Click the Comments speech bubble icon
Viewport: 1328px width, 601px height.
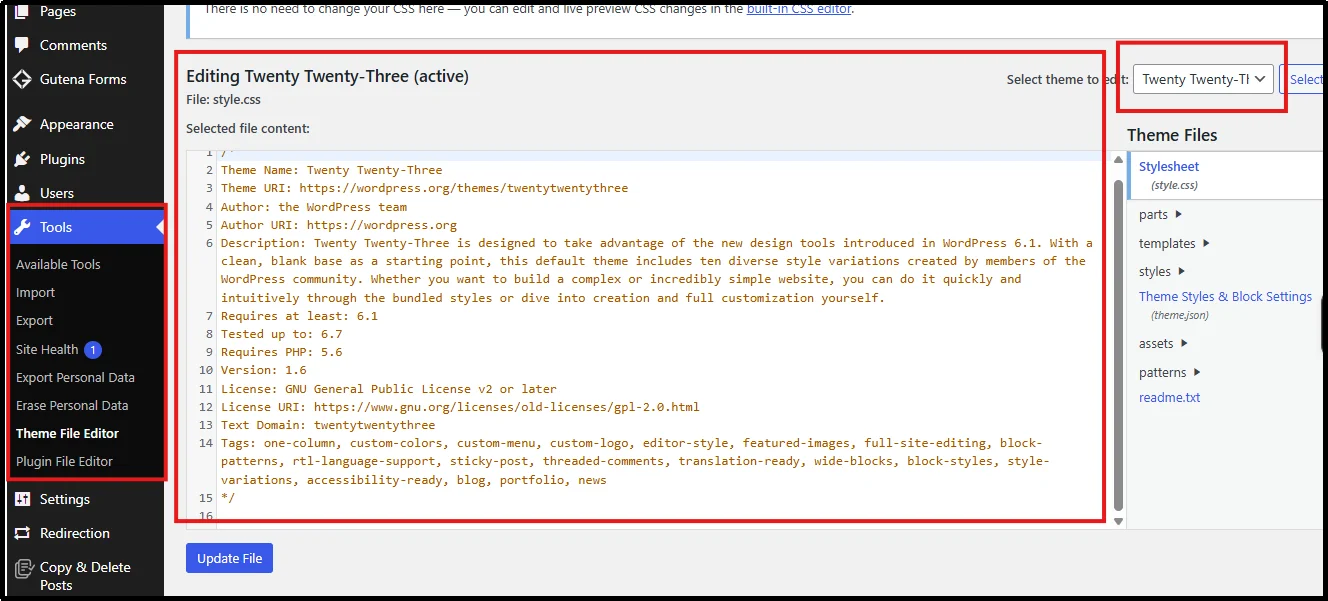coord(22,45)
